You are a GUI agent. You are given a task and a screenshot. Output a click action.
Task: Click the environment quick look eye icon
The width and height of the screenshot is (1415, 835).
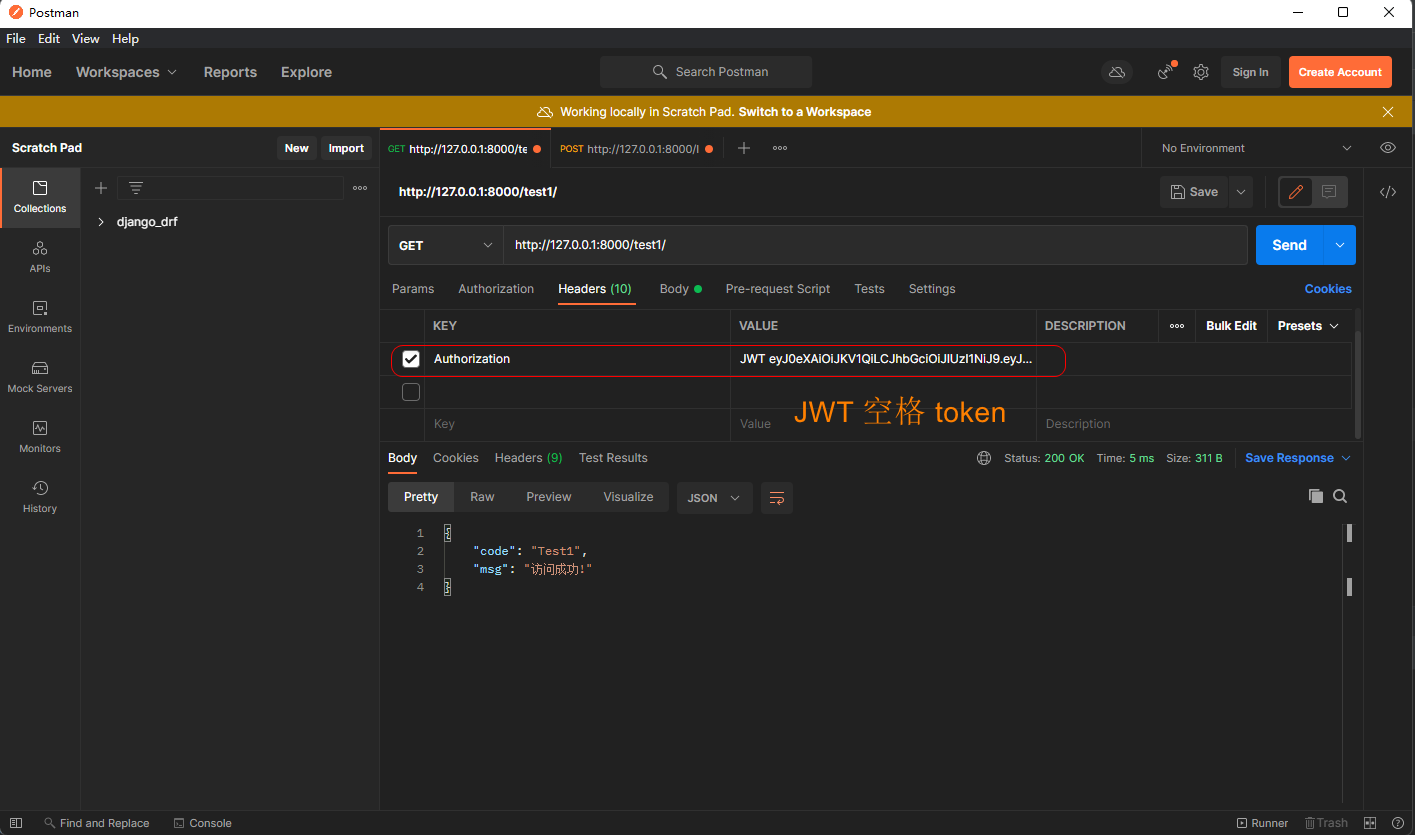point(1387,148)
